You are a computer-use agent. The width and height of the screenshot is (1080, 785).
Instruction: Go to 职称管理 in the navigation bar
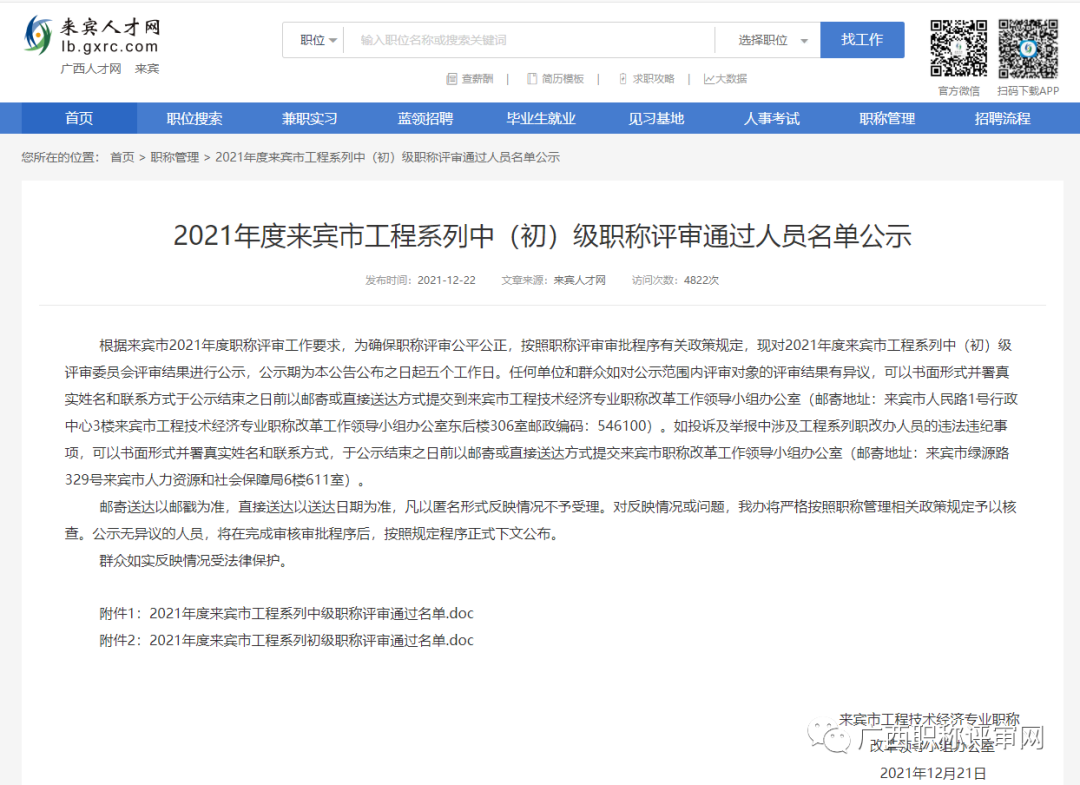coord(887,118)
